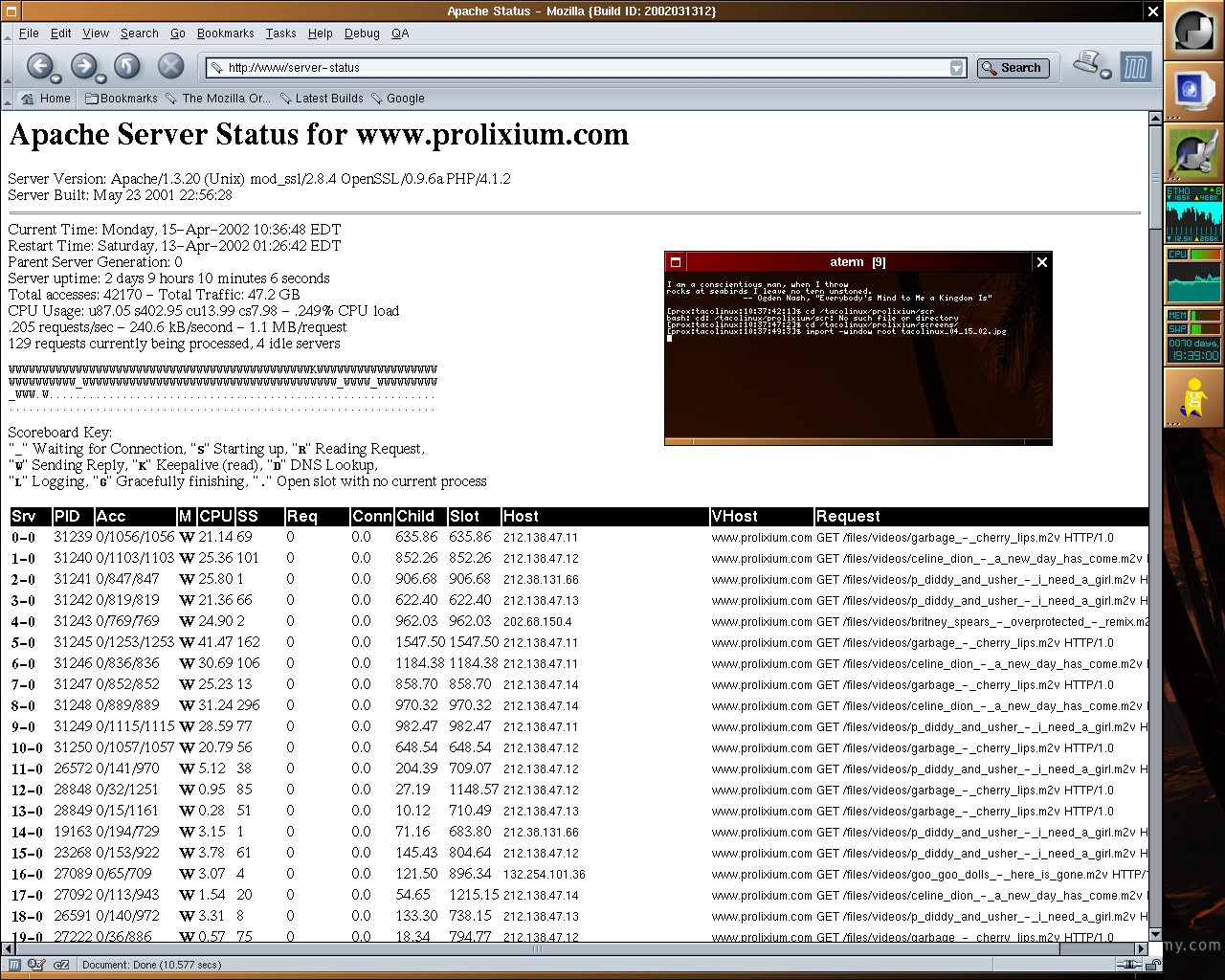The width and height of the screenshot is (1225, 980).
Task: Click the Forward navigation arrow
Action: 82,65
